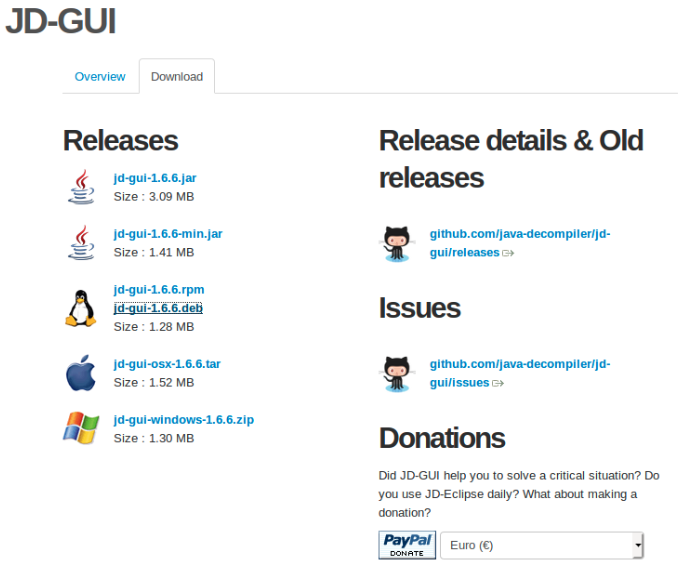Screen dimensions: 681x569
Task: Click the Java icon beside jd-gui-1.6.6.jar
Action: [81, 187]
